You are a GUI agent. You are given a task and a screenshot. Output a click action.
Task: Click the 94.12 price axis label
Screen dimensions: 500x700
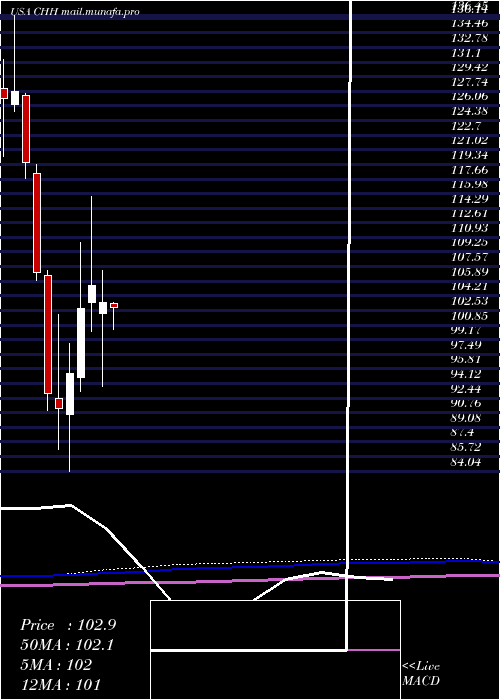coord(466,374)
